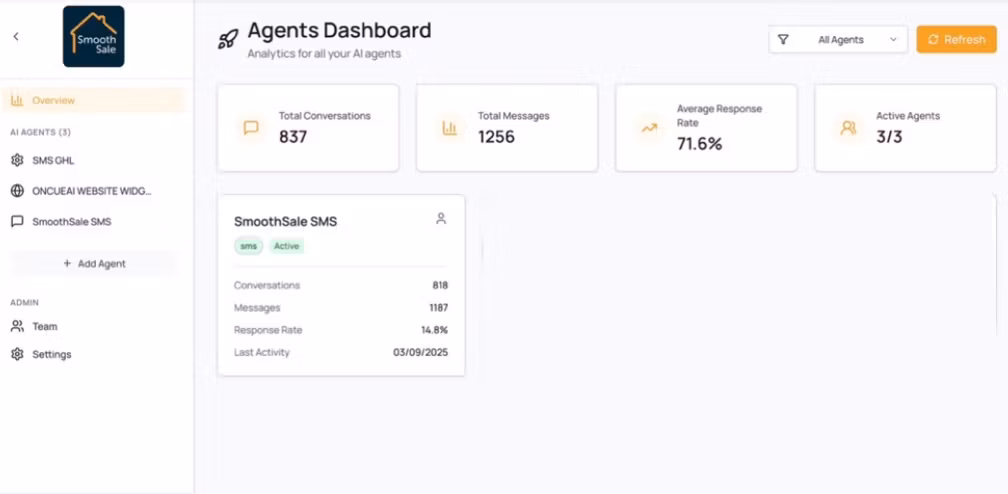Click the filter funnel icon
Image resolution: width=1008 pixels, height=494 pixels.
point(783,40)
